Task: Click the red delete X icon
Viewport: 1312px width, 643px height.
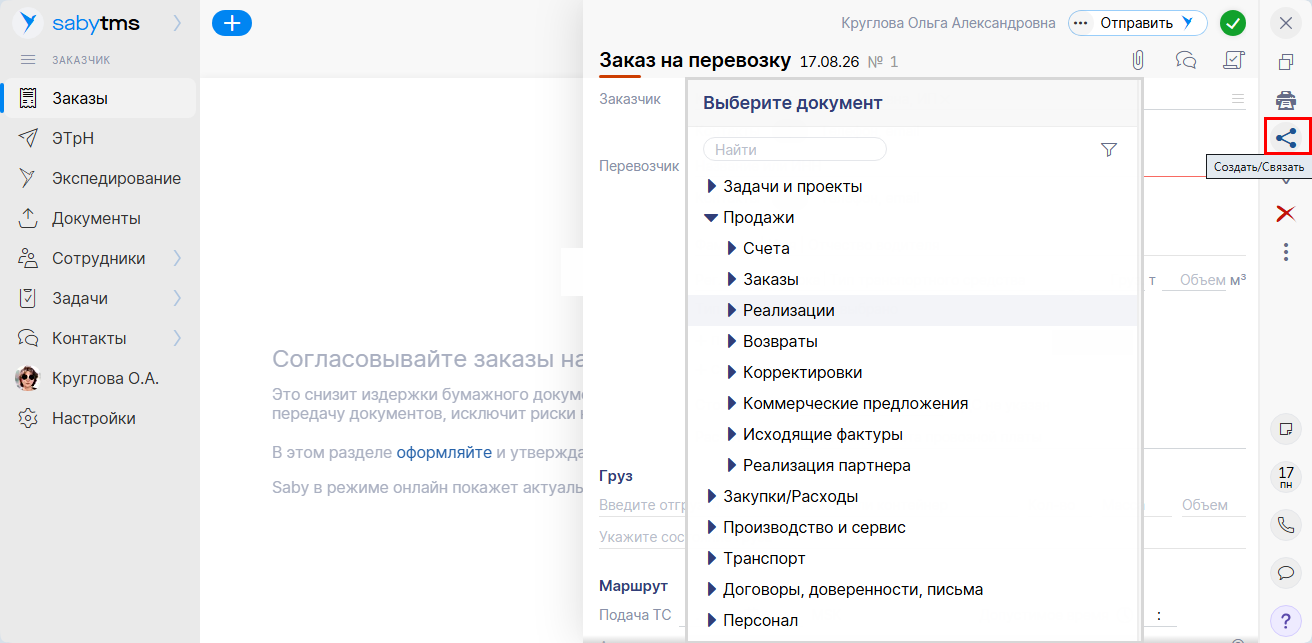Action: pyautogui.click(x=1286, y=212)
